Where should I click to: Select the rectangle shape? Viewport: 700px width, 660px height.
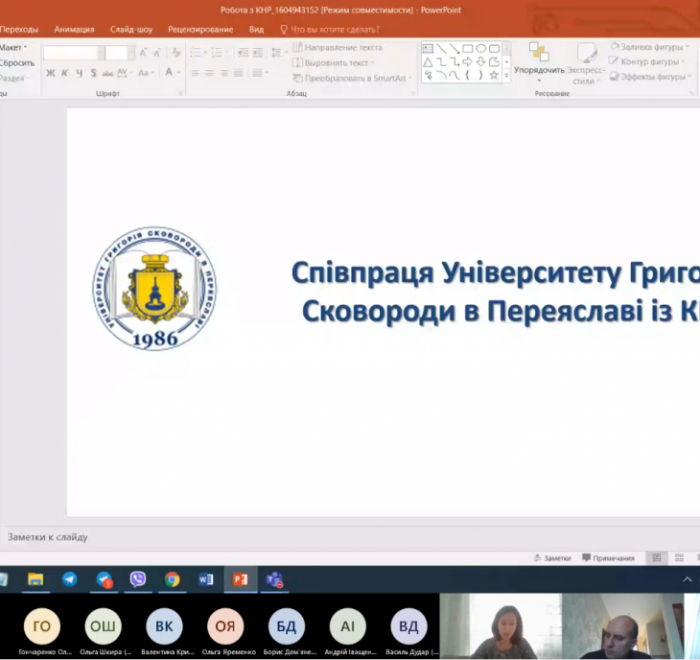click(467, 48)
